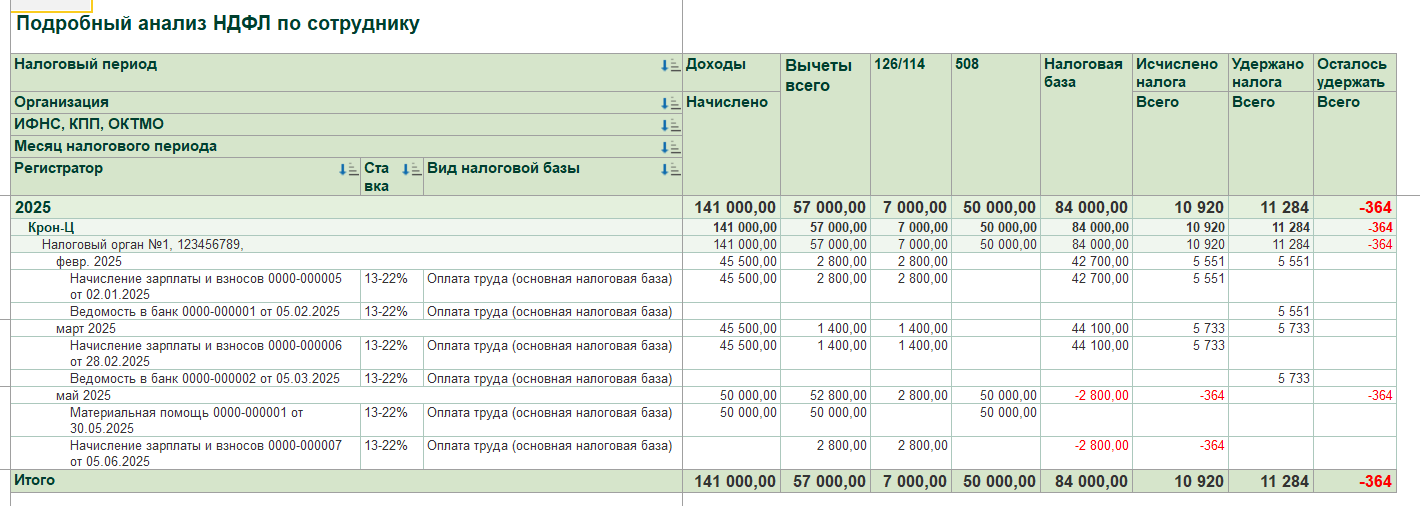
Task: Click 13-22% rate in Материальная помощь row
Action: [x=386, y=412]
